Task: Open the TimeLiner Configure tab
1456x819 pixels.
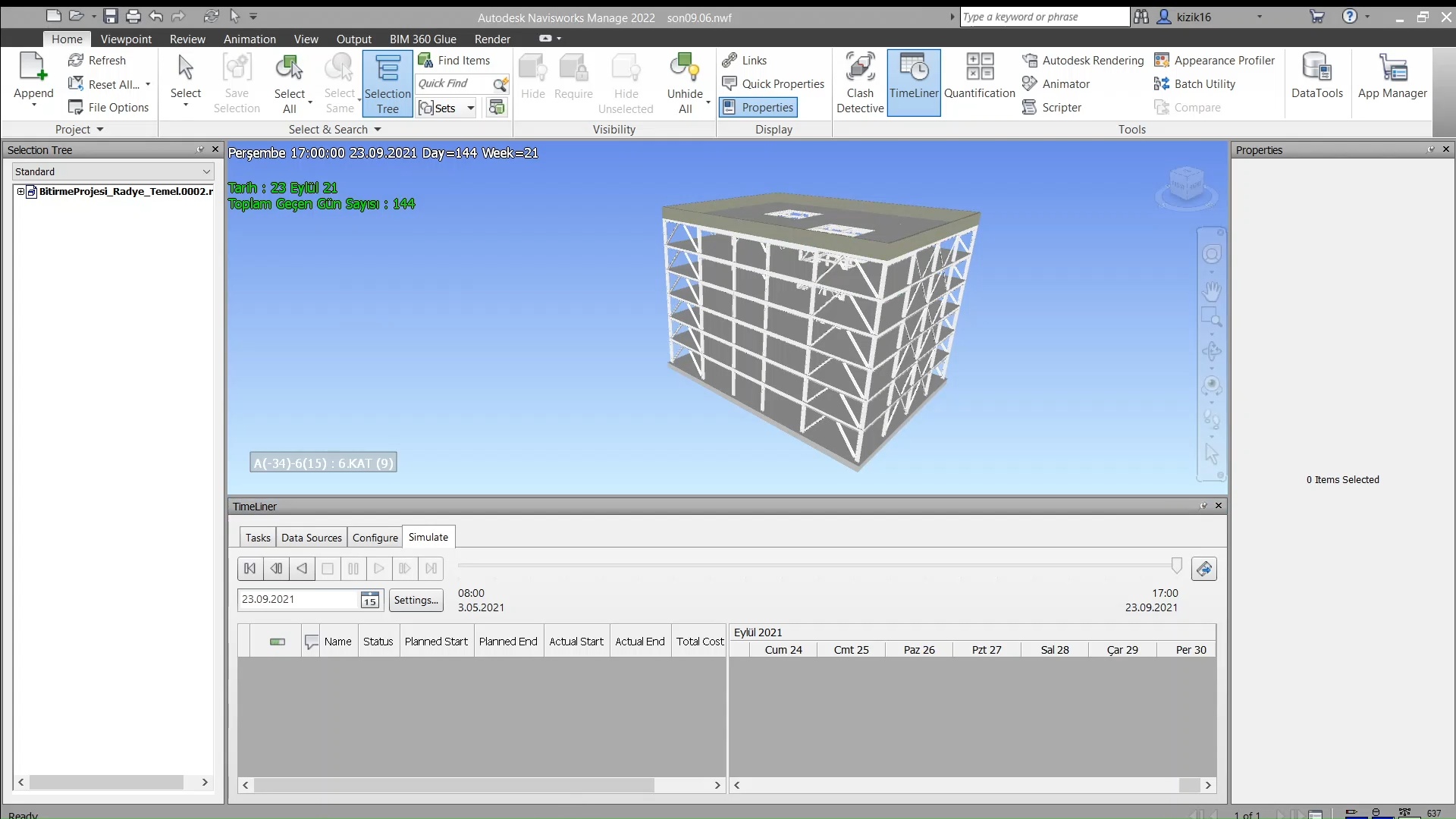Action: [375, 538]
